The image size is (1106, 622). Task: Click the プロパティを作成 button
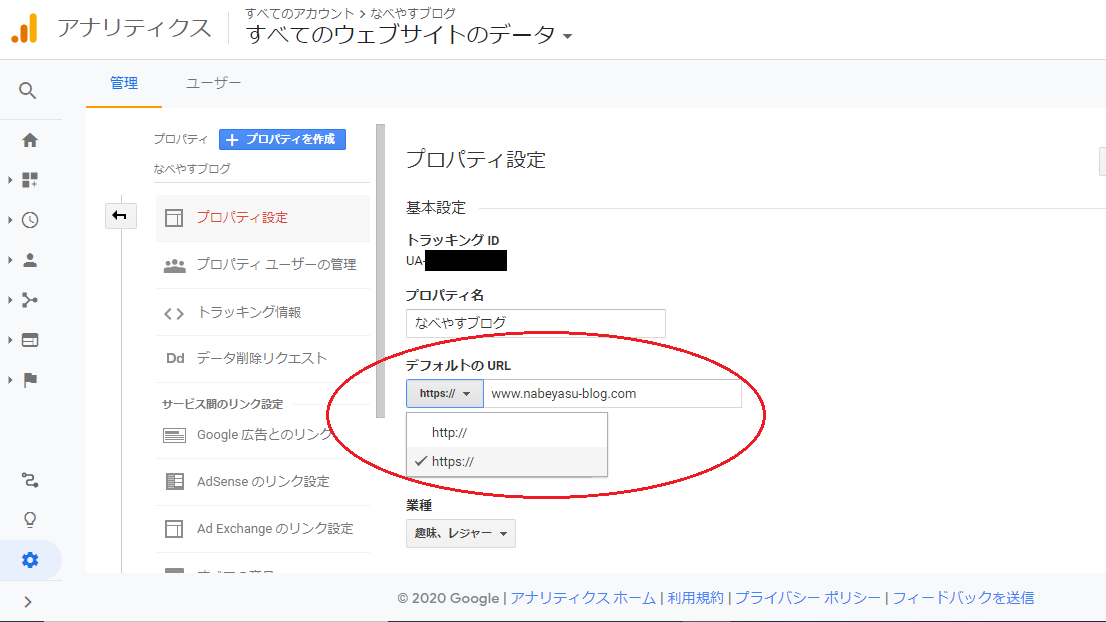pos(282,140)
